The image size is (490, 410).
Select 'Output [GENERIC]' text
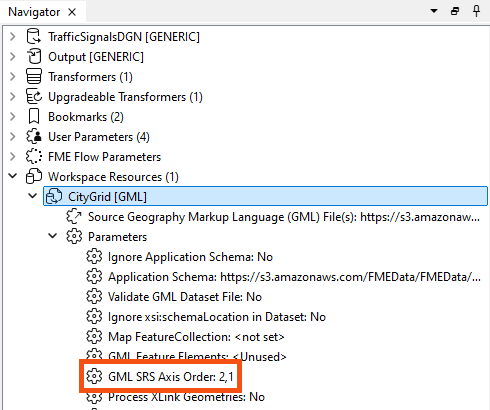(x=96, y=57)
